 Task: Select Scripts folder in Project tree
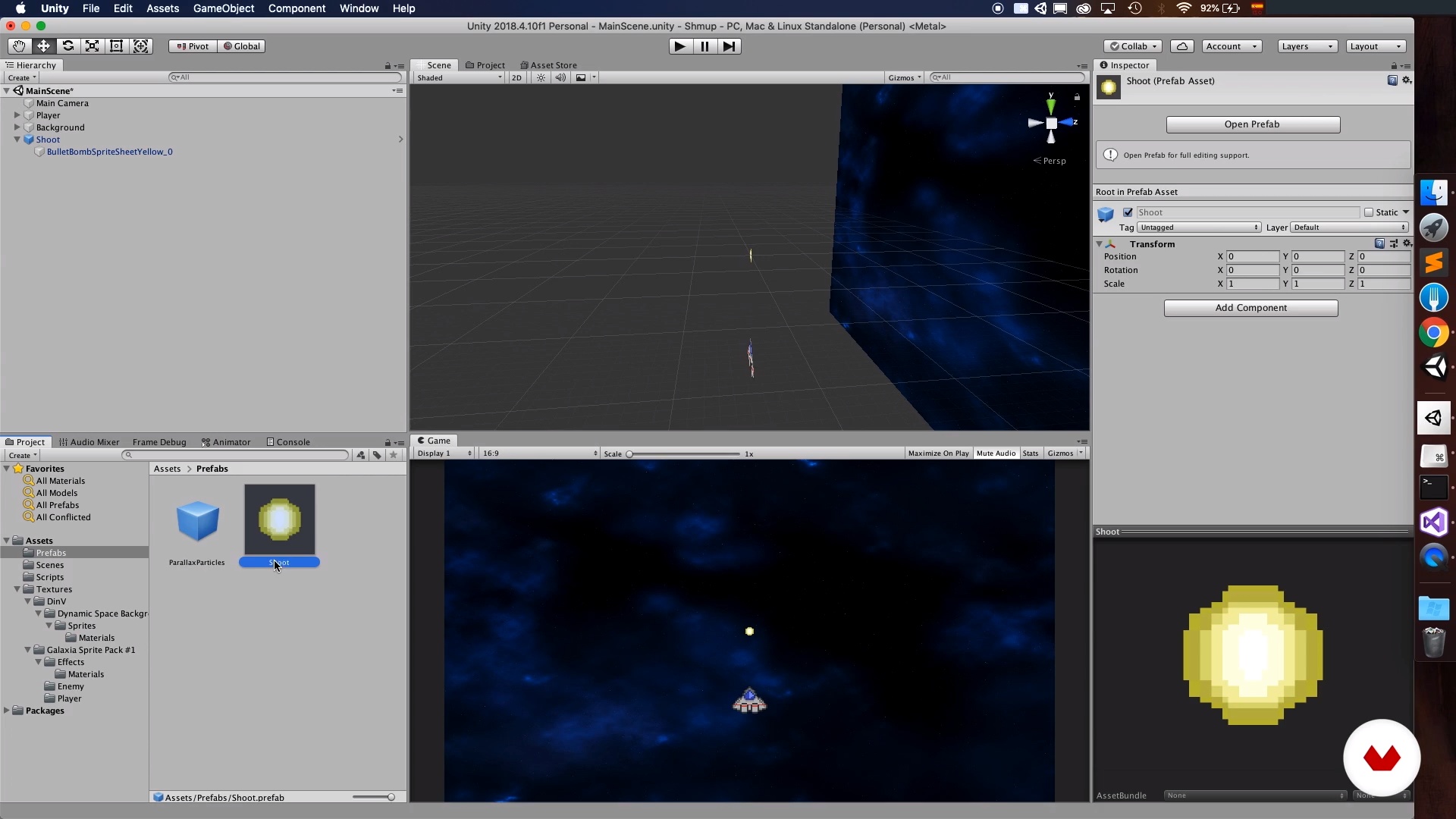pyautogui.click(x=50, y=577)
